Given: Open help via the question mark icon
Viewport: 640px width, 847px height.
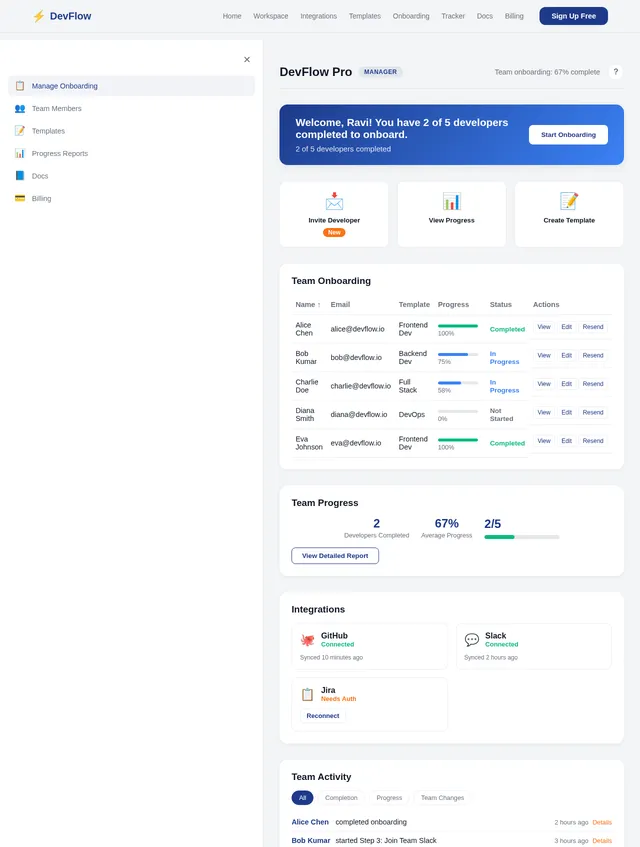Looking at the screenshot, I should click(616, 72).
